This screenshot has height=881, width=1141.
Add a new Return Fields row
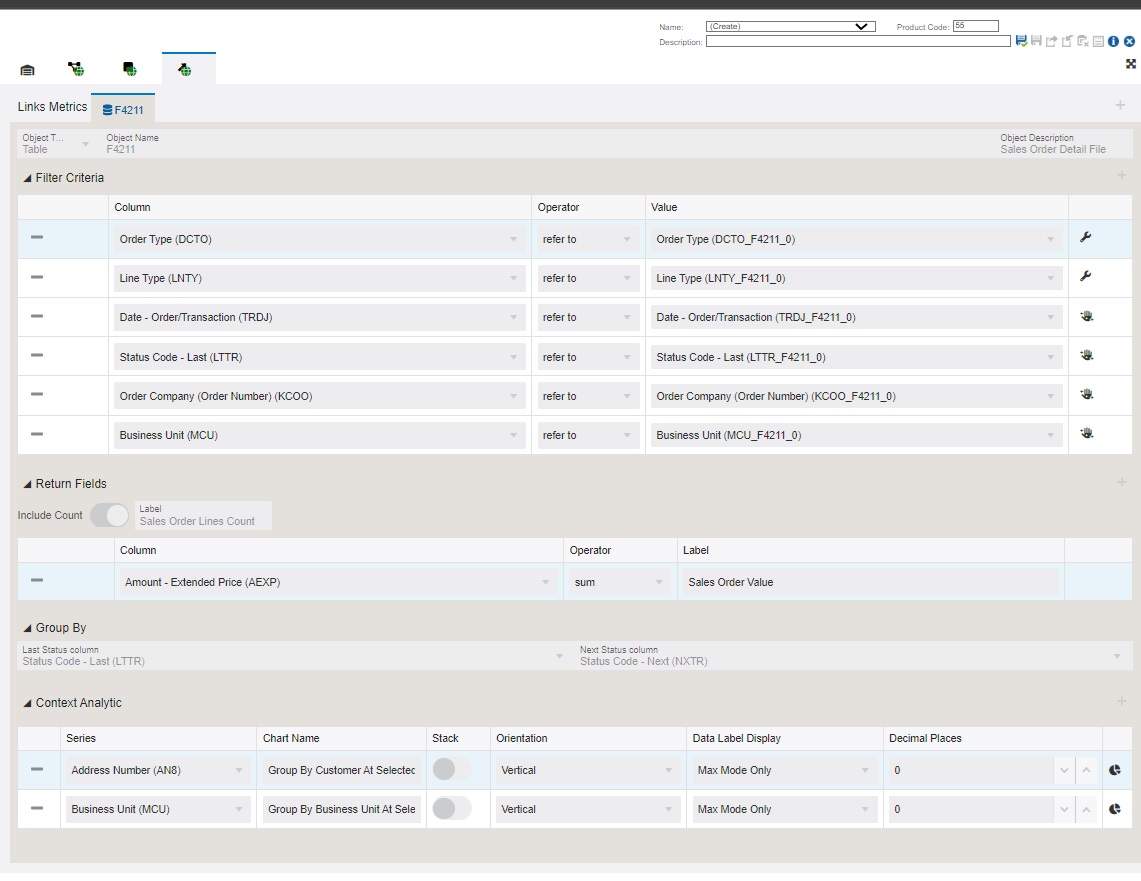click(x=1121, y=483)
